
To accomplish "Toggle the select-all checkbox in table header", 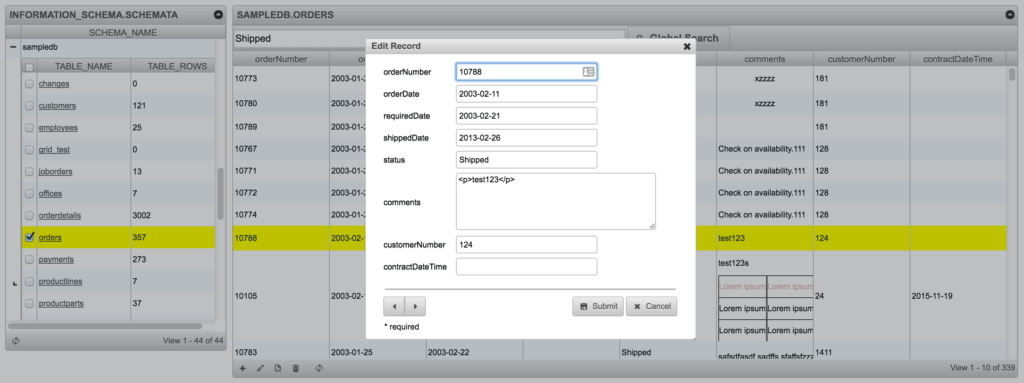I will tap(29, 67).
